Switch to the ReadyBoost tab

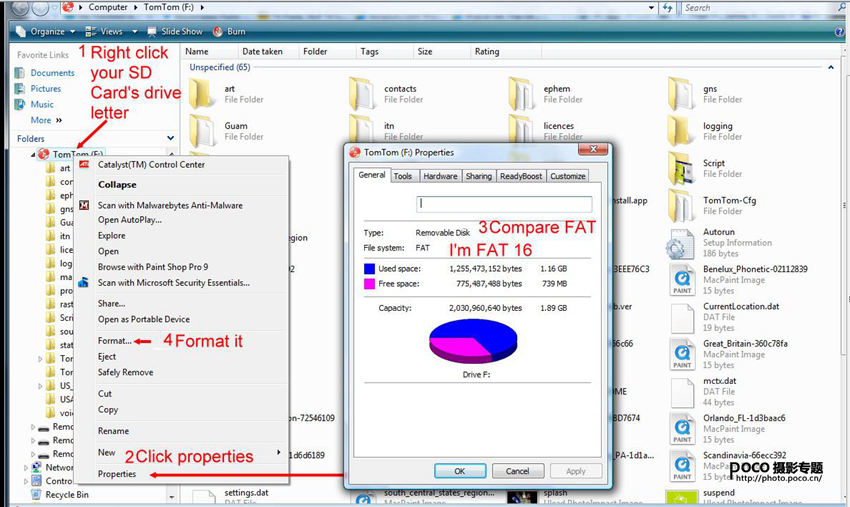pyautogui.click(x=521, y=176)
